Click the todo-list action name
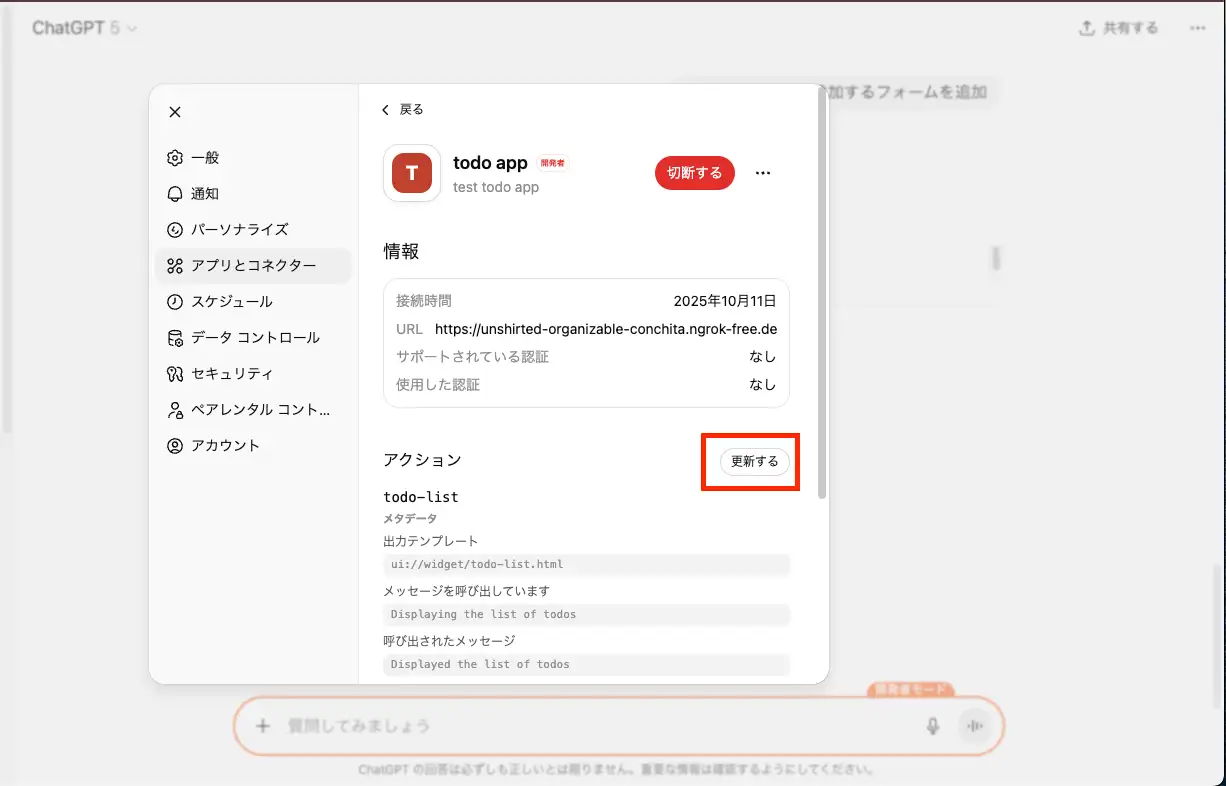Viewport: 1226px width, 786px height. click(x=421, y=497)
